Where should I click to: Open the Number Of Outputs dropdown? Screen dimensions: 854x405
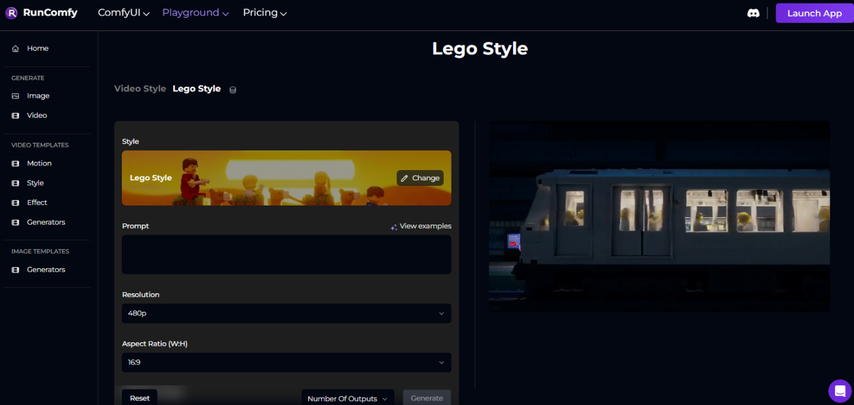coord(348,398)
